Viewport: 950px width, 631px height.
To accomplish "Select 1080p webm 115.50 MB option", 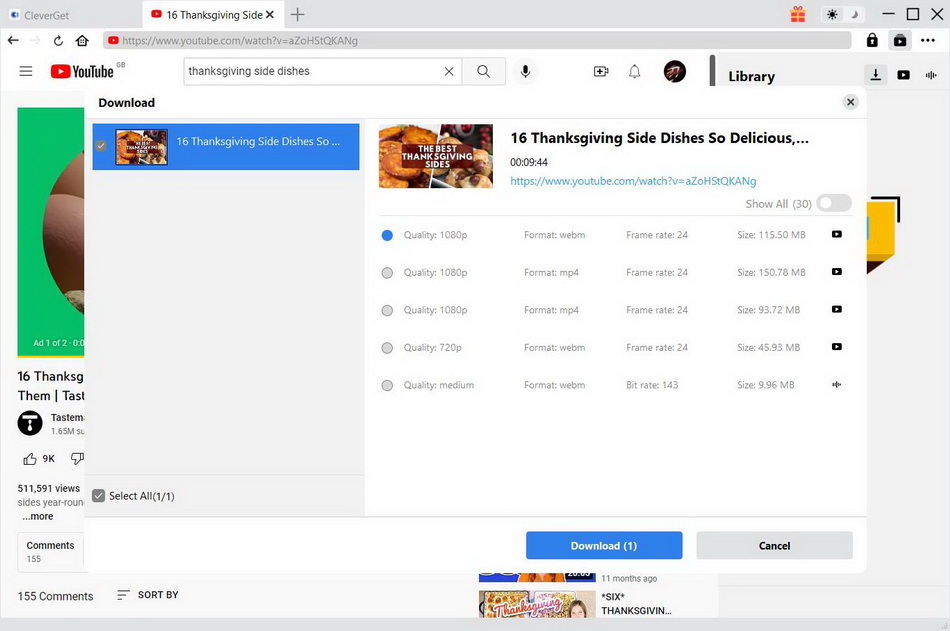I will coord(387,235).
